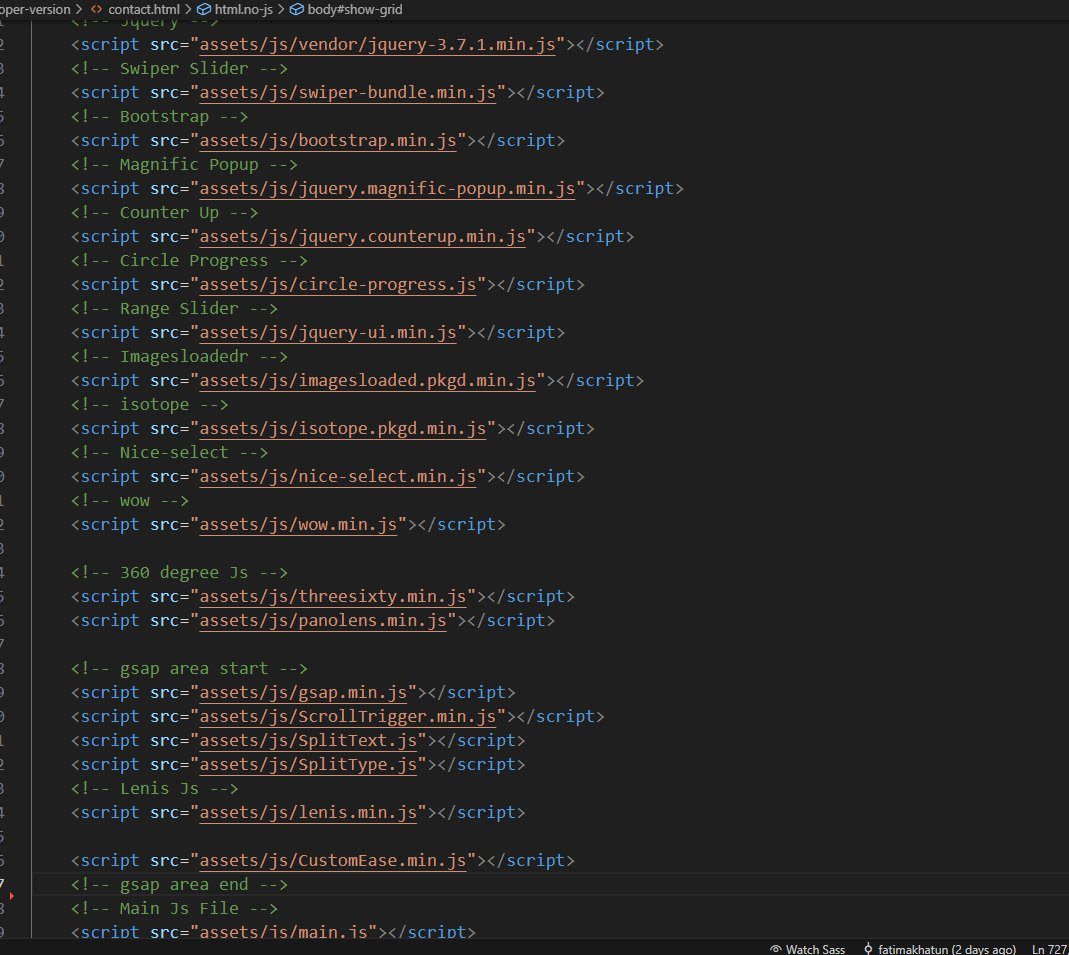1069x955 pixels.
Task: Click the Counter Up comment
Action: point(164,213)
